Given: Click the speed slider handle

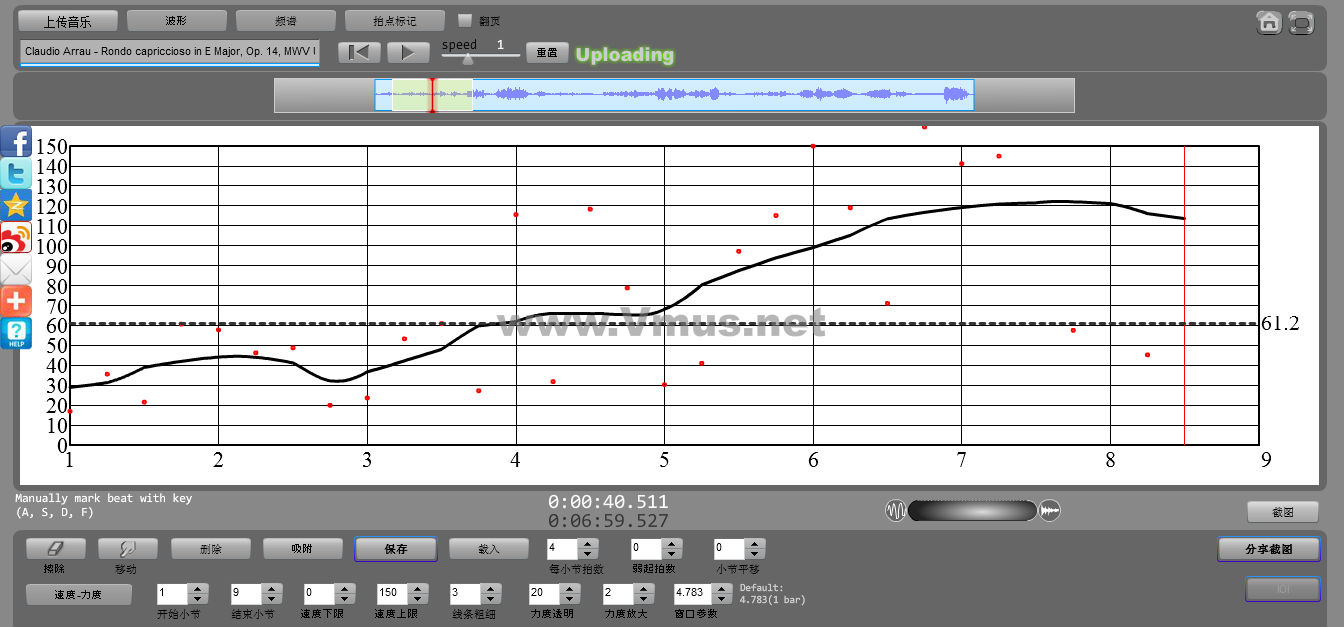Looking at the screenshot, I should (x=467, y=59).
